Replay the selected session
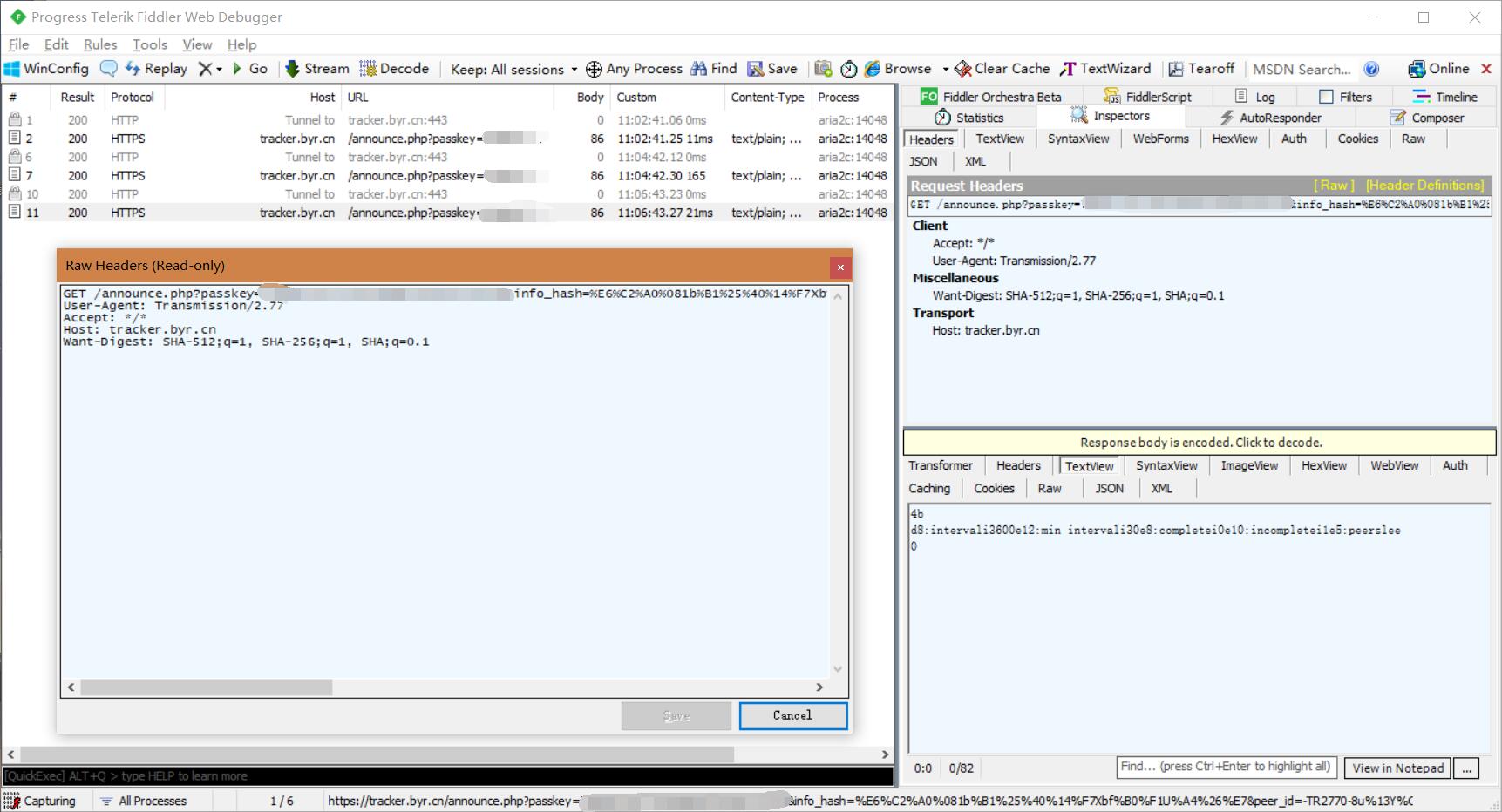 coord(157,69)
